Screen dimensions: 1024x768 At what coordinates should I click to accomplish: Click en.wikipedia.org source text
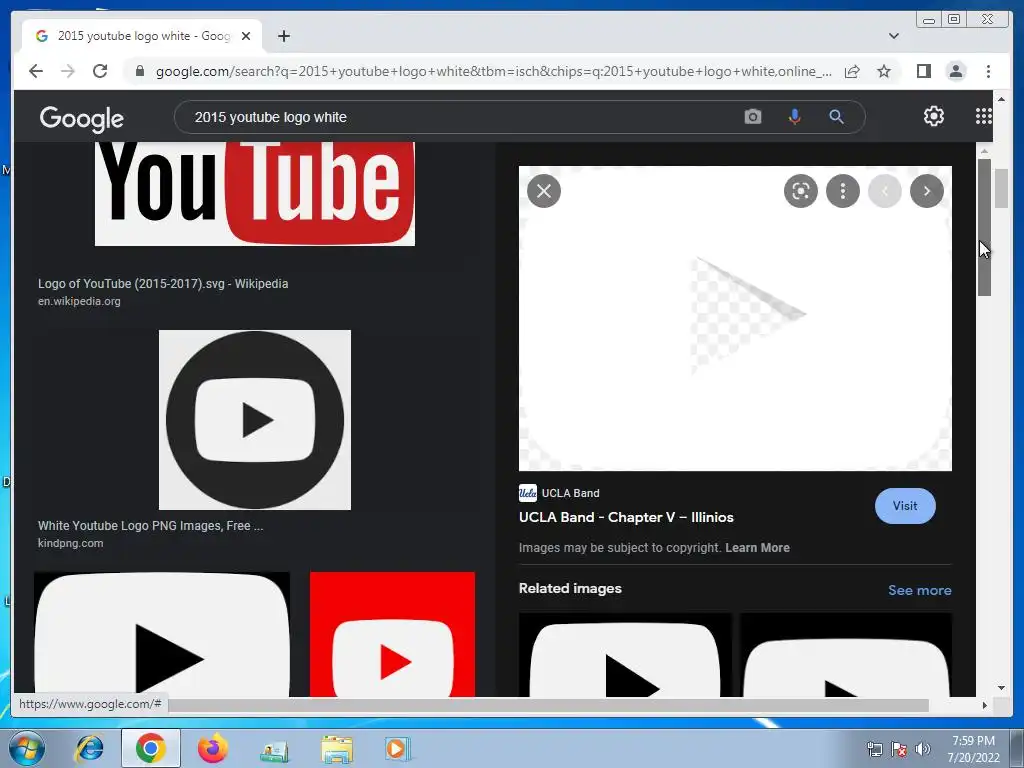pyautogui.click(x=79, y=301)
